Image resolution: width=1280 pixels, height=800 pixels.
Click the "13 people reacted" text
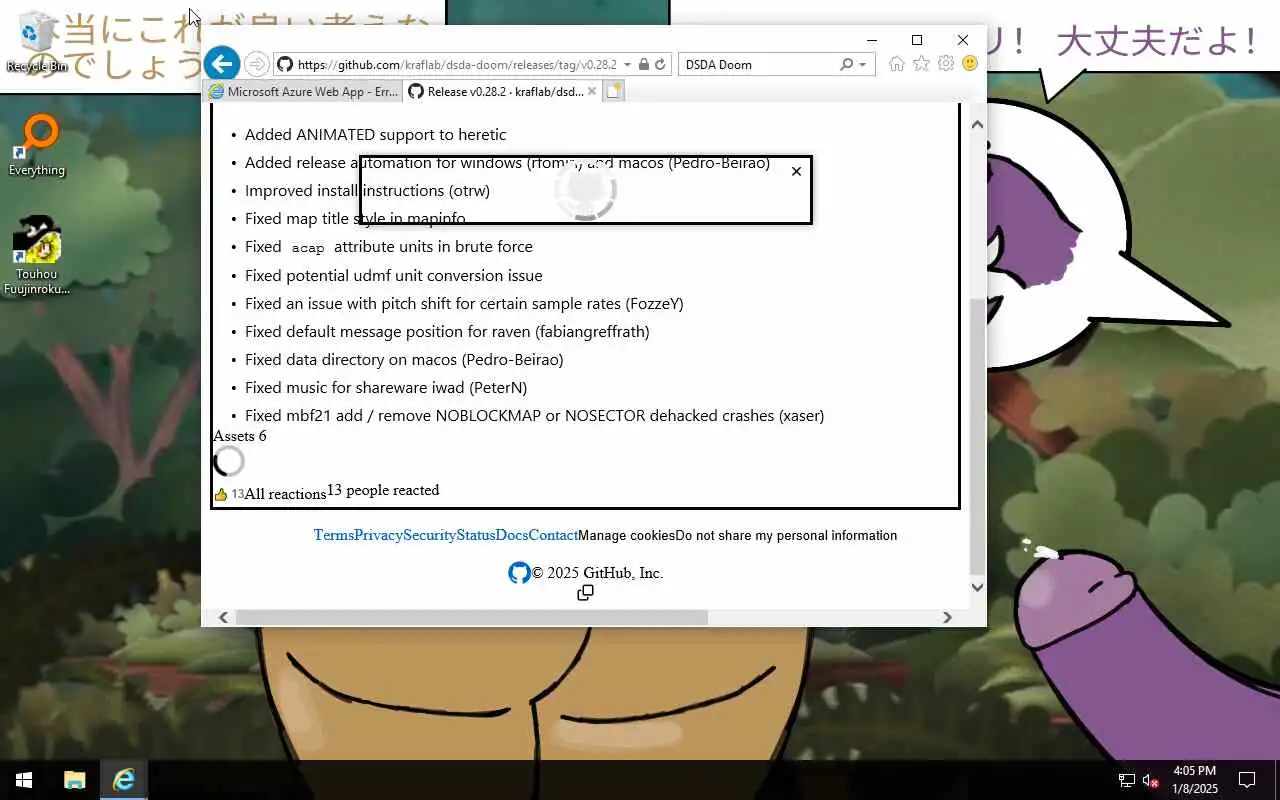pyautogui.click(x=383, y=490)
